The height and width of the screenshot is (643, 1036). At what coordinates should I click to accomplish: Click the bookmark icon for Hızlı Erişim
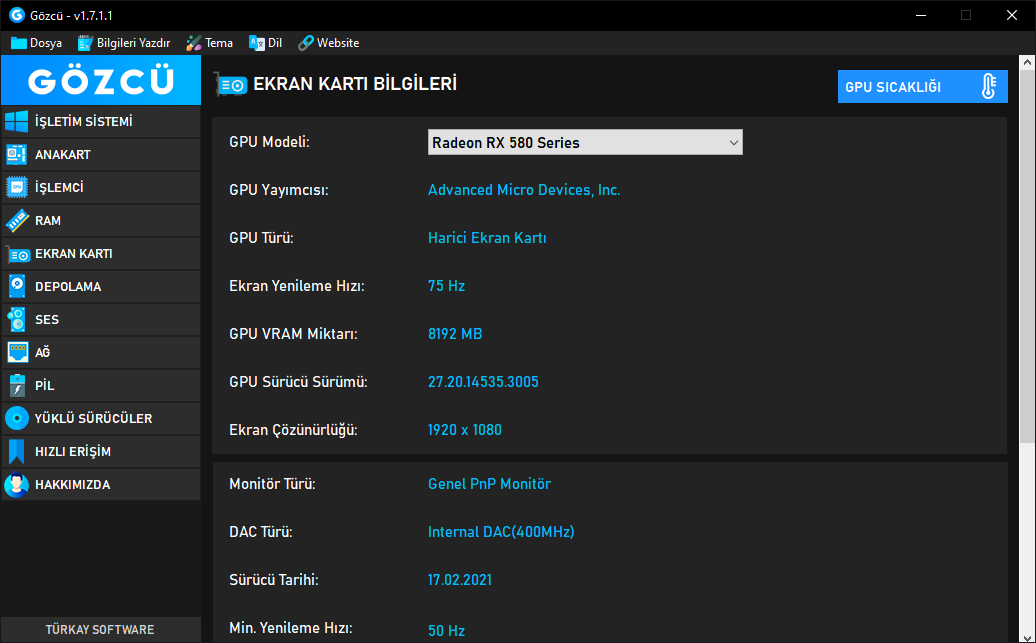coord(16,452)
